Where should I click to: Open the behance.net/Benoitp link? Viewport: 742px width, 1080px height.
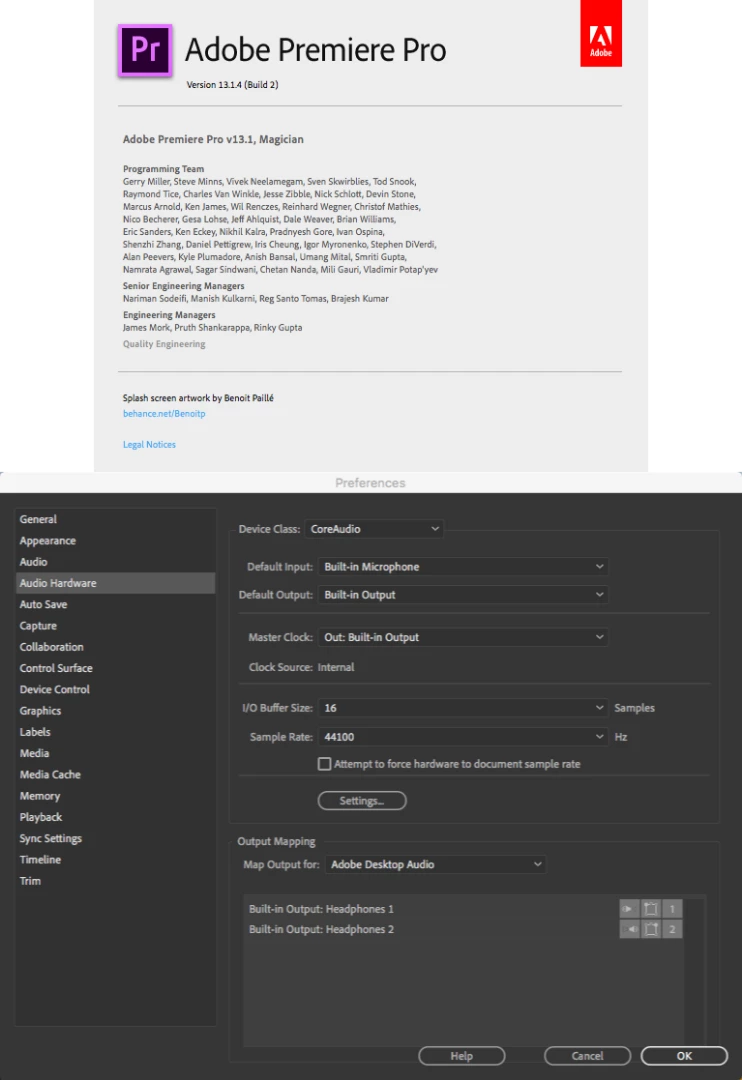pyautogui.click(x=164, y=414)
